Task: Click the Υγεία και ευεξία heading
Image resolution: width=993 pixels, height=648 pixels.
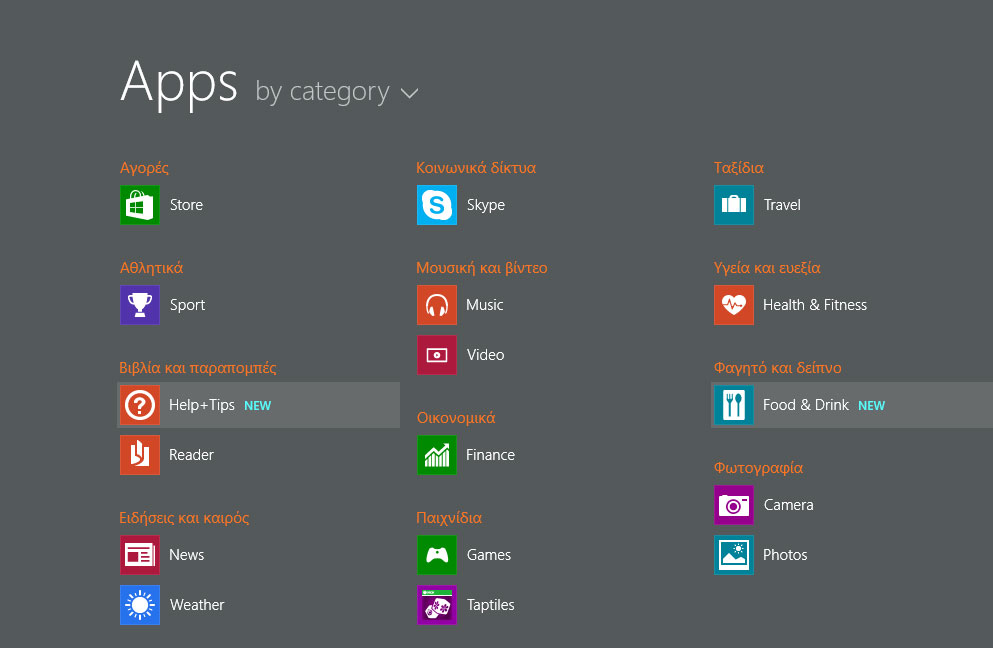Action: click(767, 267)
